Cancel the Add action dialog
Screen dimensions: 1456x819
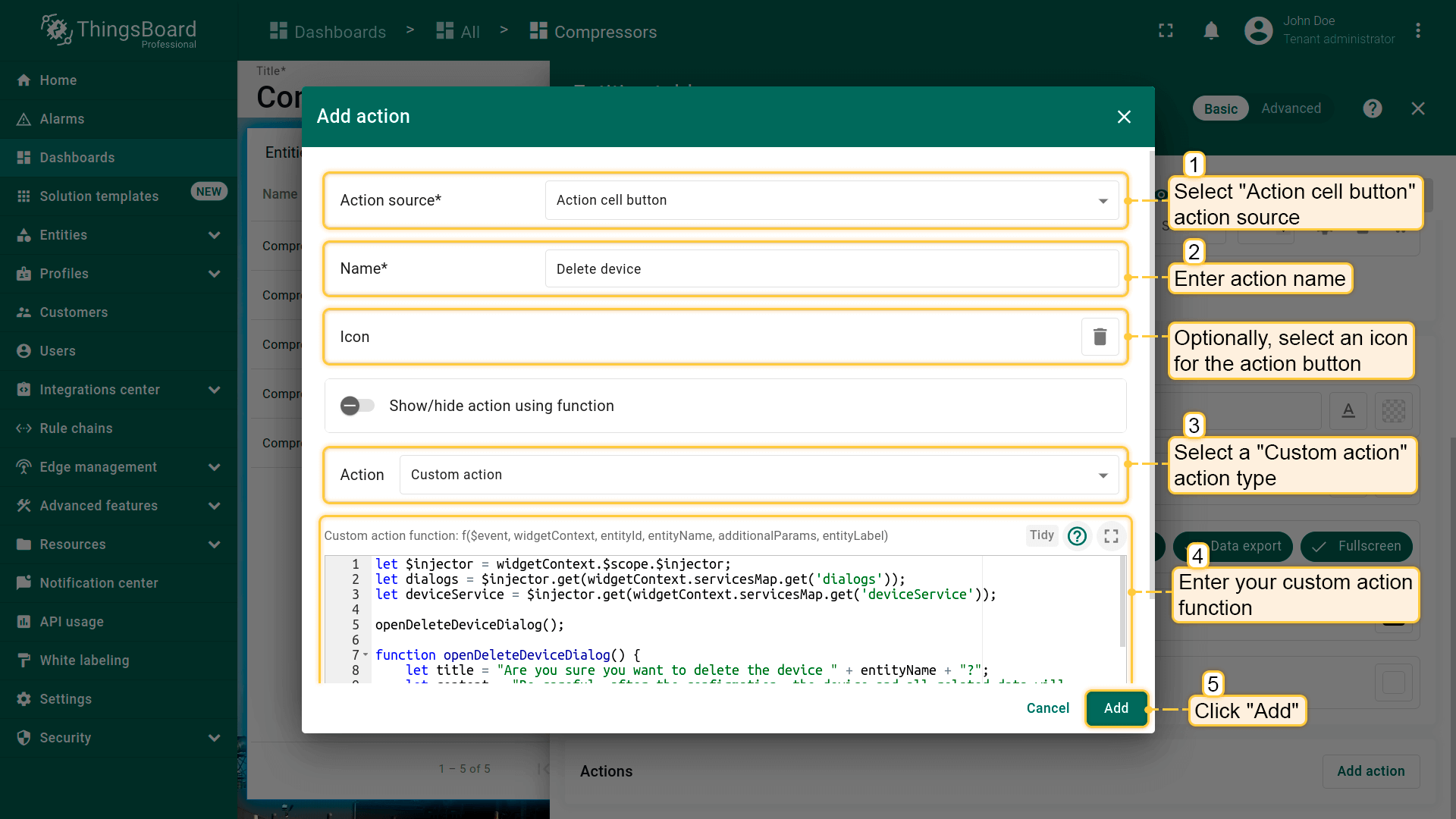point(1047,708)
